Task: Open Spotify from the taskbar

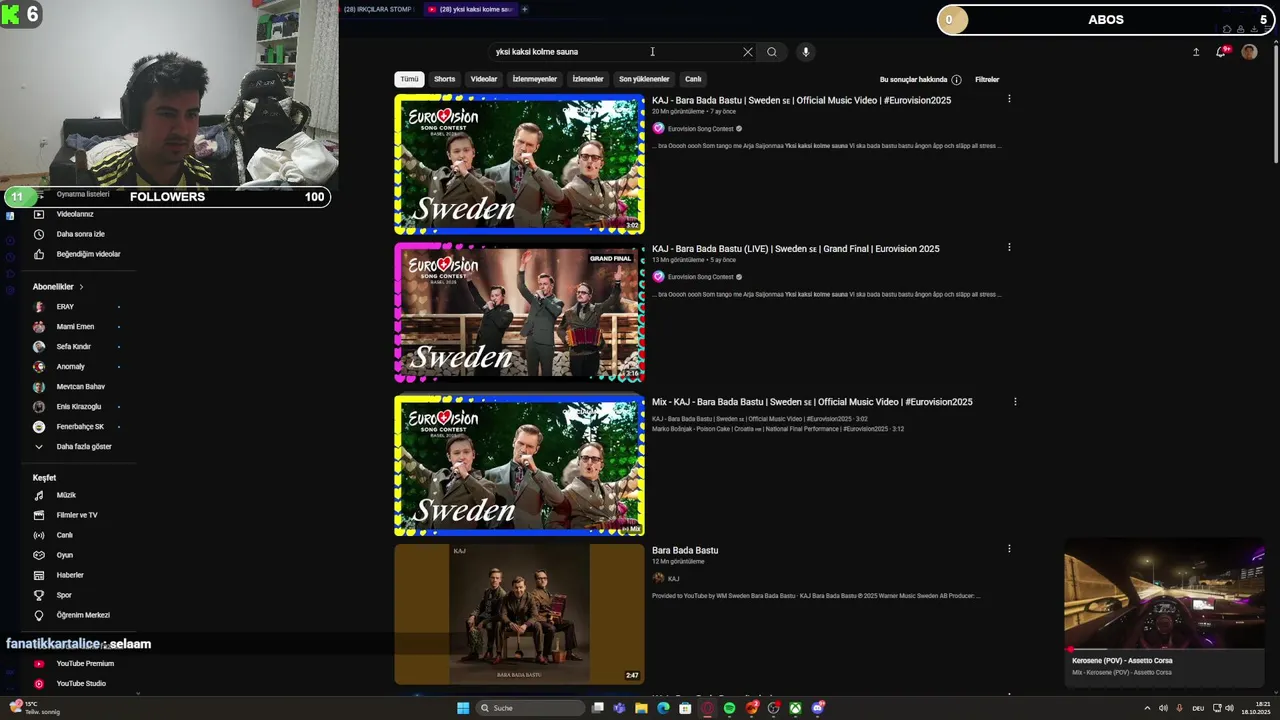Action: coord(729,708)
